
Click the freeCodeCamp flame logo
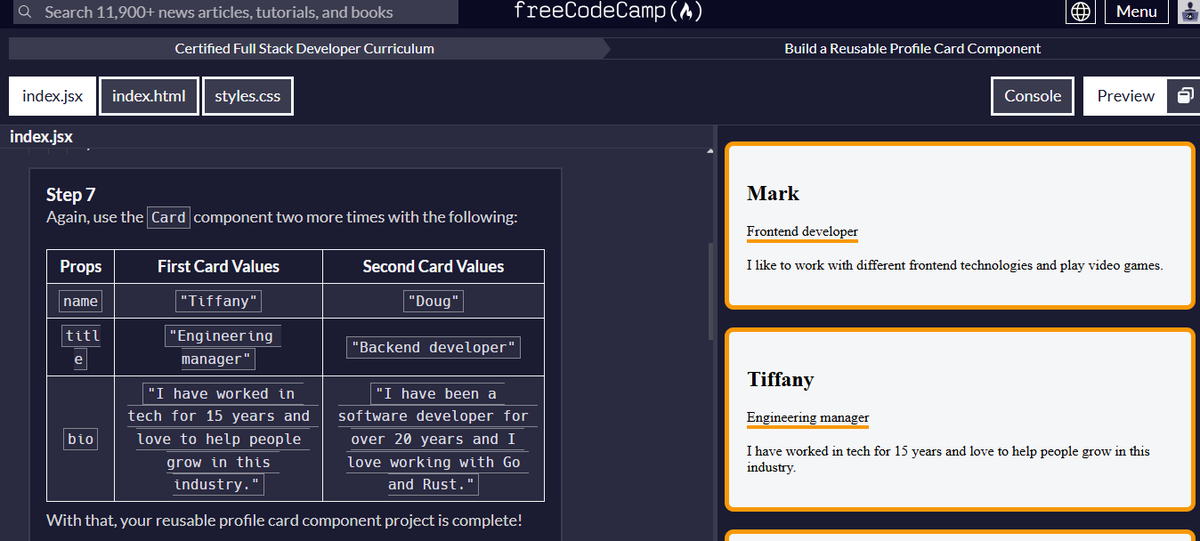point(607,12)
